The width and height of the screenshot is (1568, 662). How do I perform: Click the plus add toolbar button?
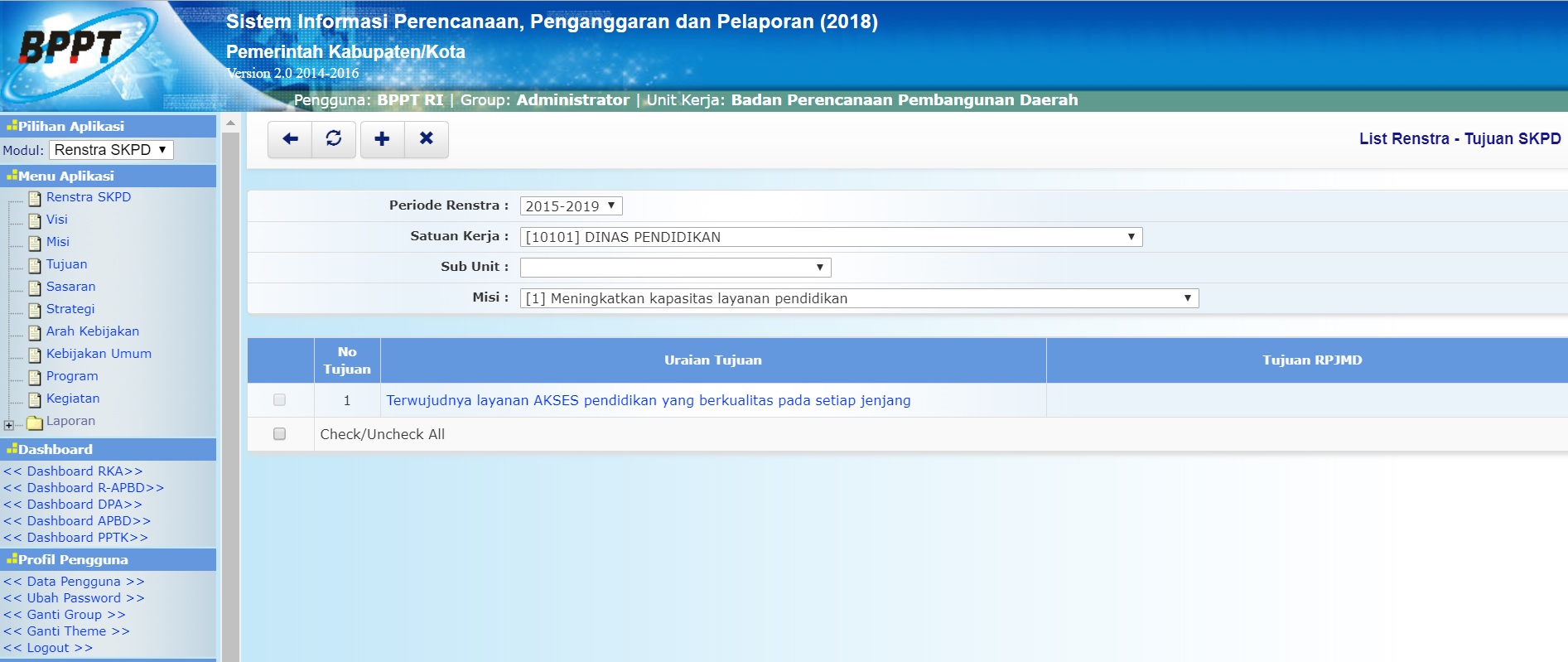click(x=382, y=139)
